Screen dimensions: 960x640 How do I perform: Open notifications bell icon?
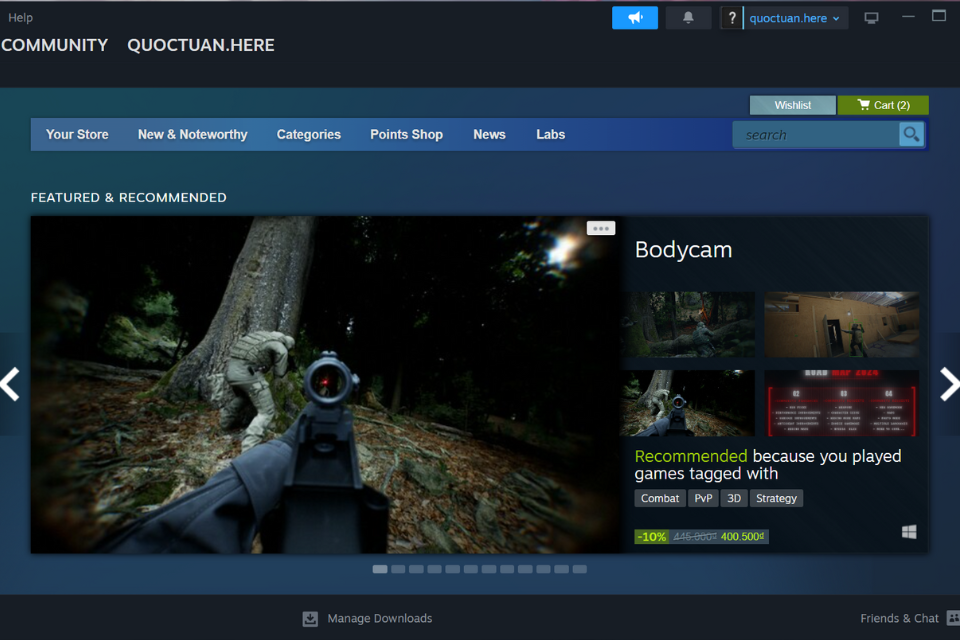click(688, 18)
